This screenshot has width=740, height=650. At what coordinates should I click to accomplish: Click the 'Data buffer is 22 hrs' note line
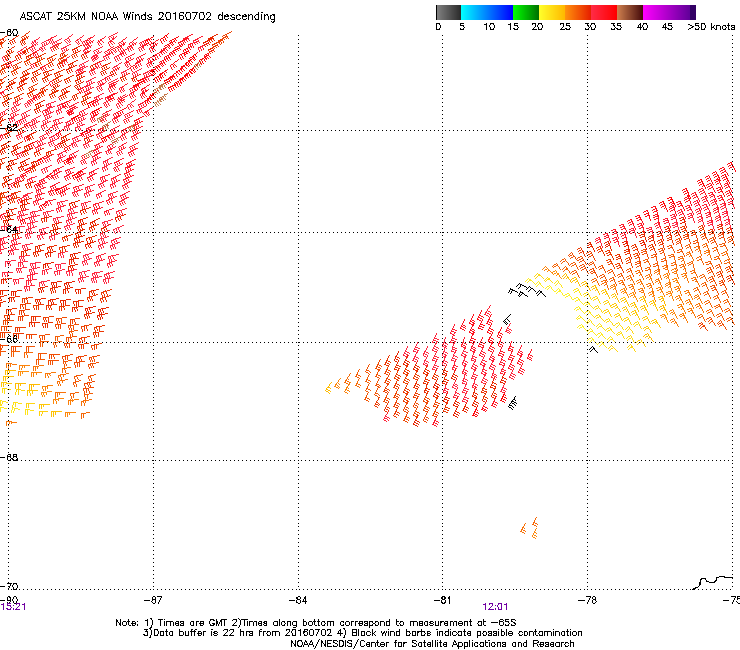(362, 633)
